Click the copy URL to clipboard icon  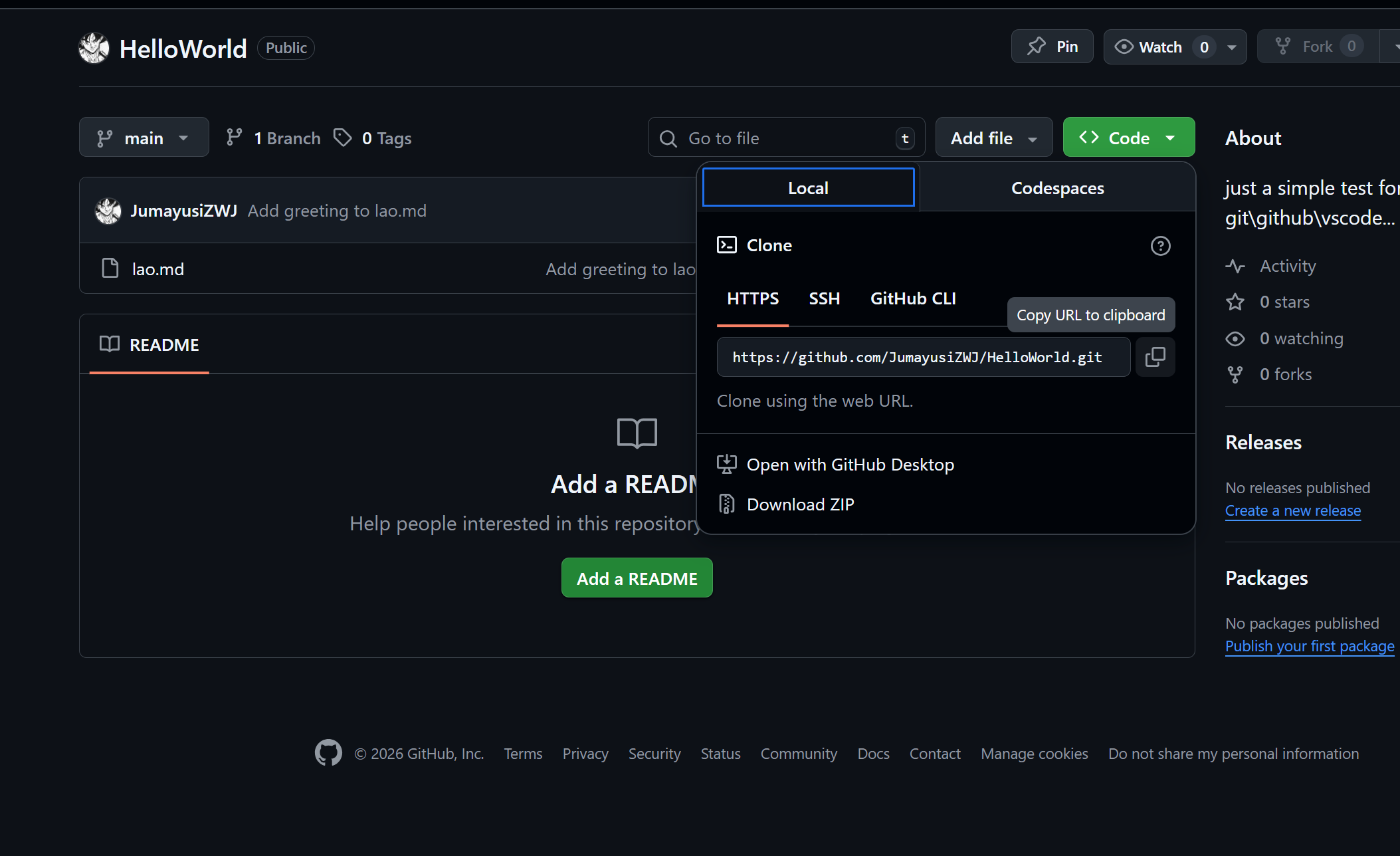tap(1155, 357)
